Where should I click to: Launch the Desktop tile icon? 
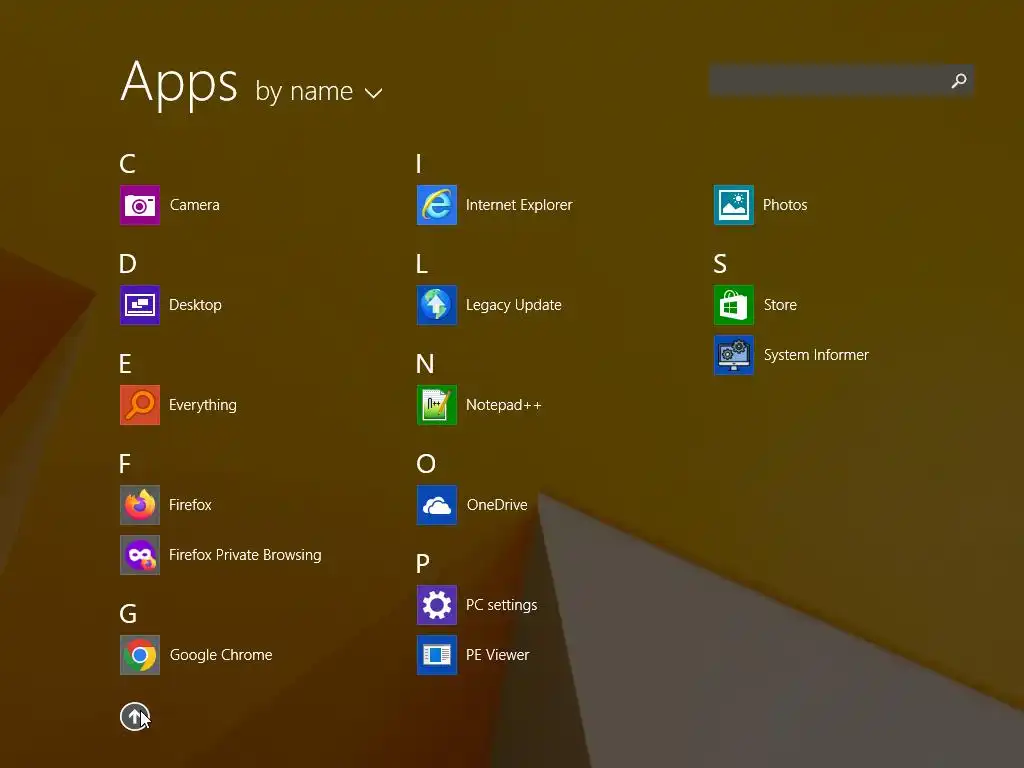click(x=140, y=305)
